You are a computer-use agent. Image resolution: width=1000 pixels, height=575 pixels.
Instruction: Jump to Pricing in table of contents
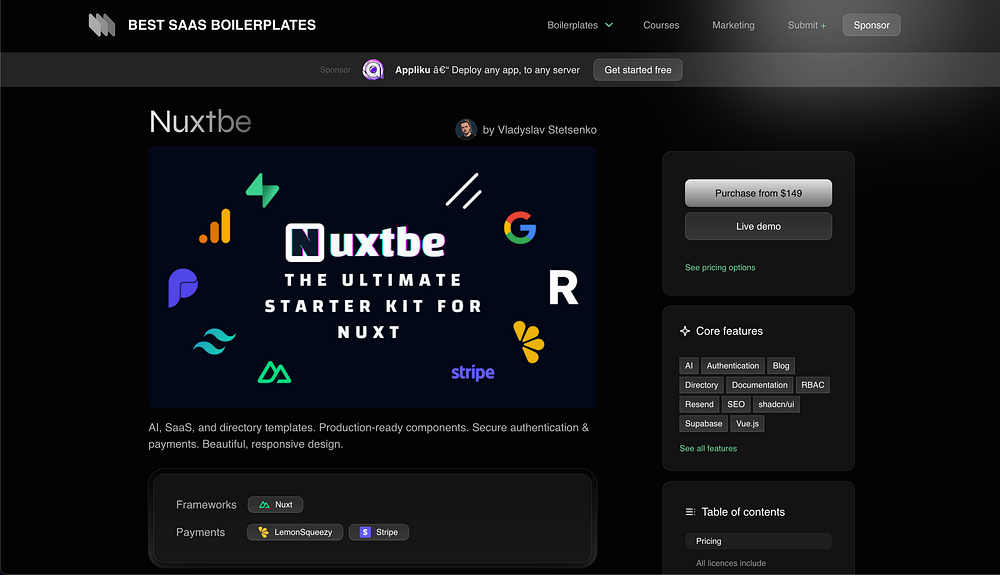(x=758, y=541)
